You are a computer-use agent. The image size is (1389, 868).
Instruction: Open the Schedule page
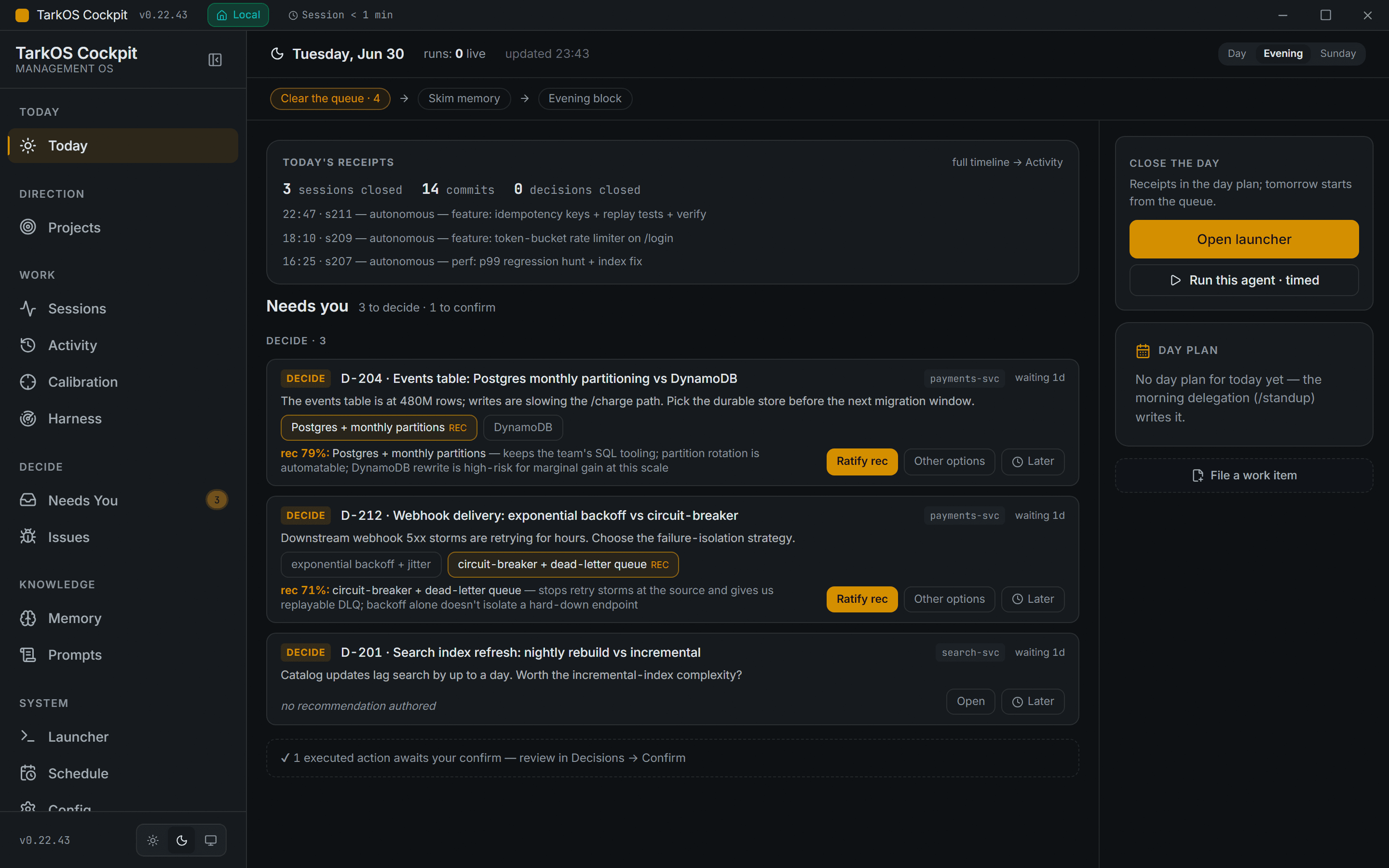(123, 773)
